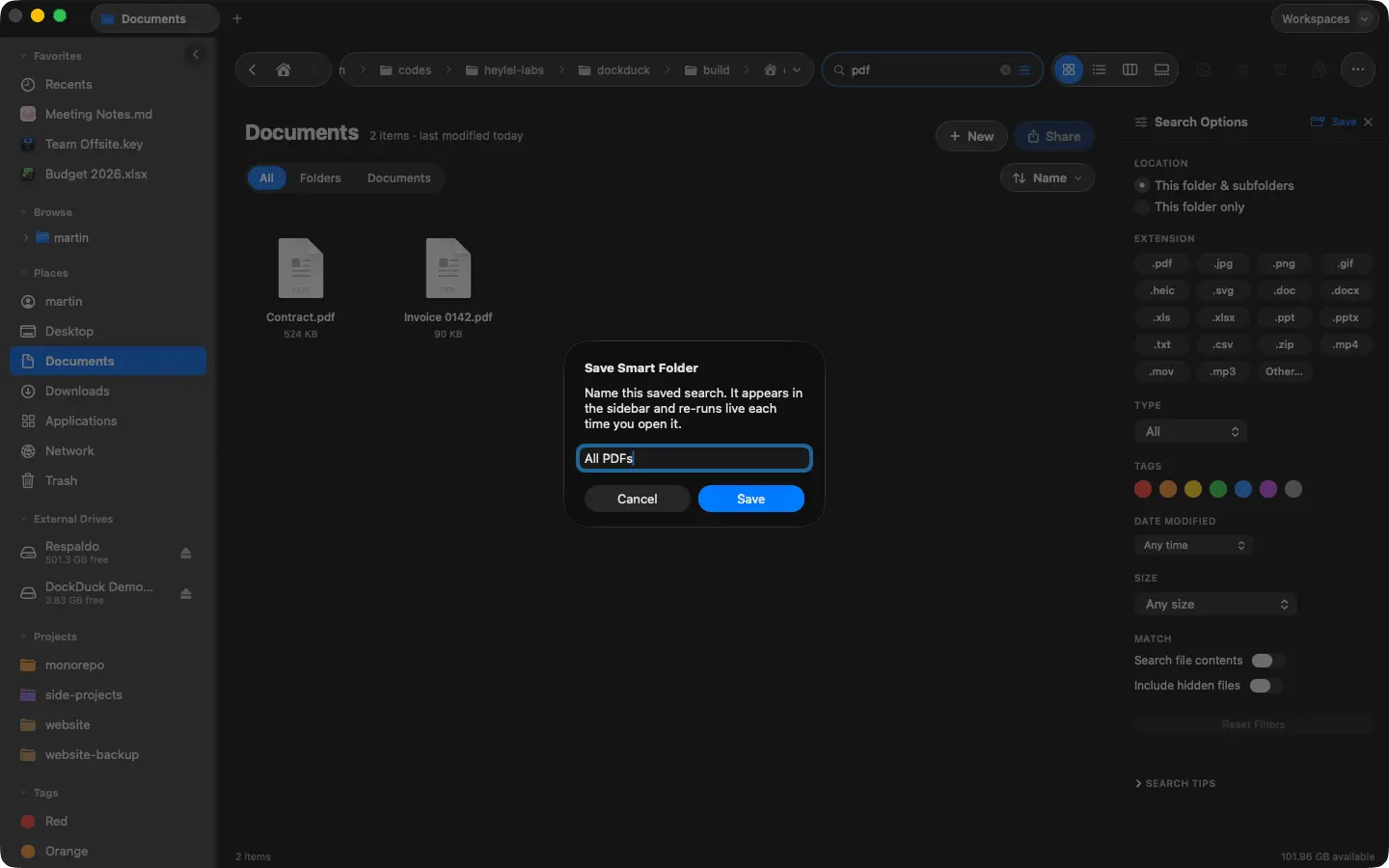
Task: Toggle the .png extension filter
Action: [x=1284, y=263]
